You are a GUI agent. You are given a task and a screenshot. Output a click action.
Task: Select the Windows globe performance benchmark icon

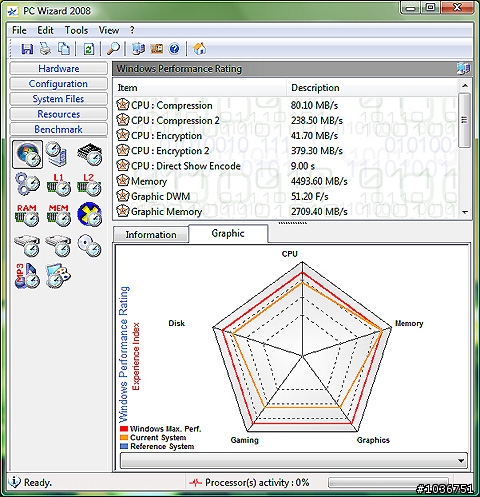point(28,154)
